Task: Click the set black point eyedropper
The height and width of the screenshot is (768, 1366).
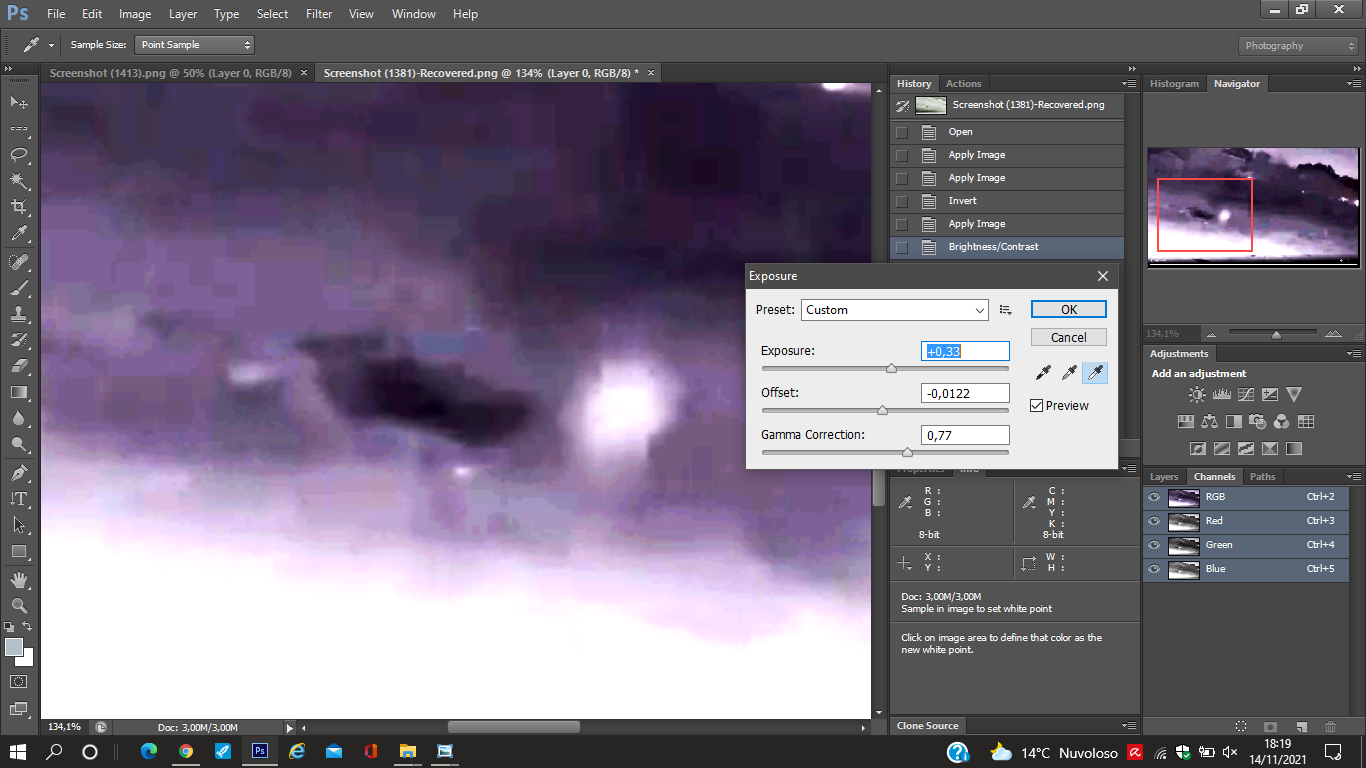Action: click(1043, 373)
